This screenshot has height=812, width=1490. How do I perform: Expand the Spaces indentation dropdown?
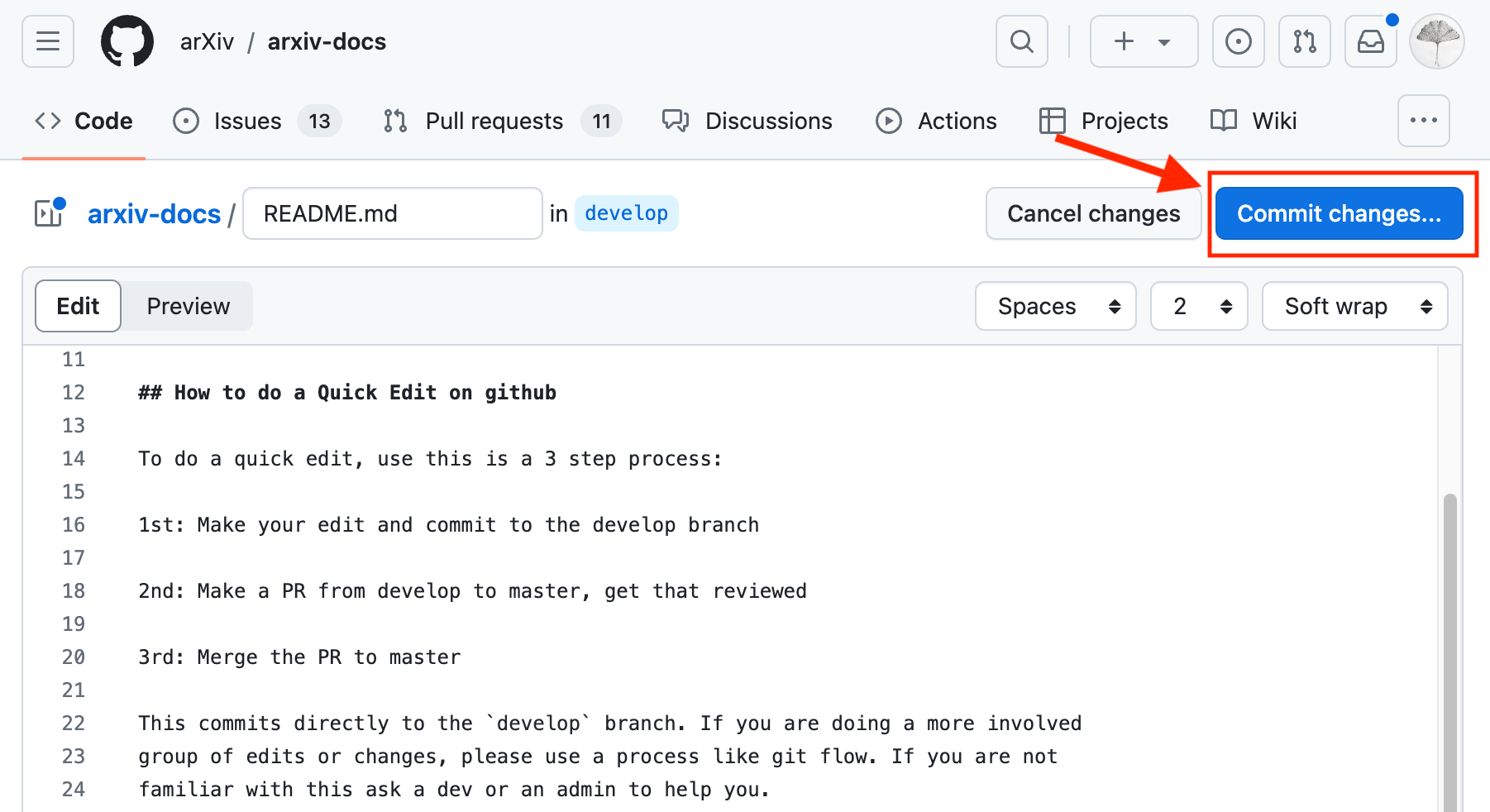click(1055, 306)
